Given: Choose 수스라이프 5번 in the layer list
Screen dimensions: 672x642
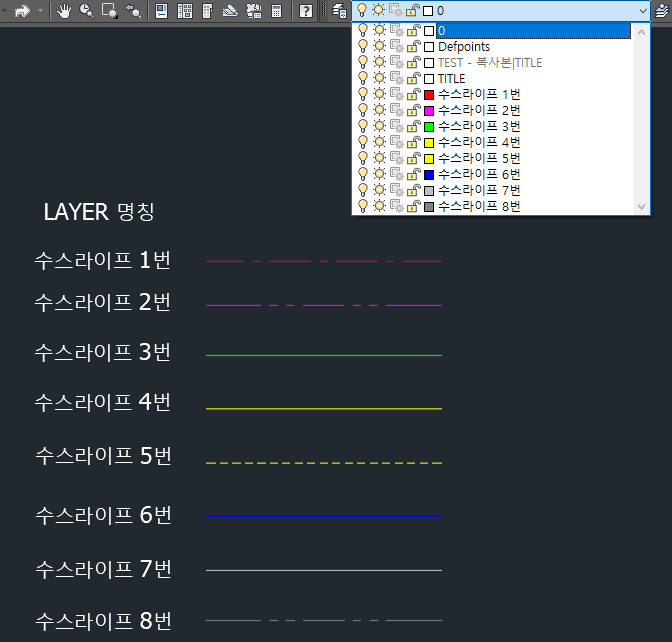Looking at the screenshot, I should [479, 159].
